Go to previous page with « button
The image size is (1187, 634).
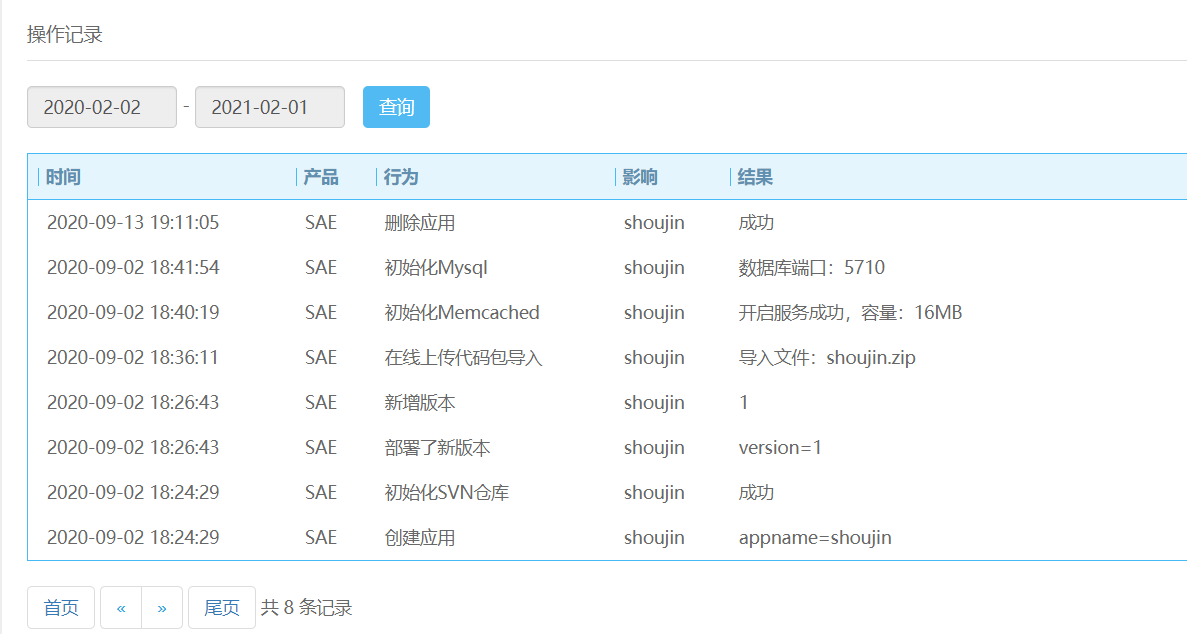point(121,607)
